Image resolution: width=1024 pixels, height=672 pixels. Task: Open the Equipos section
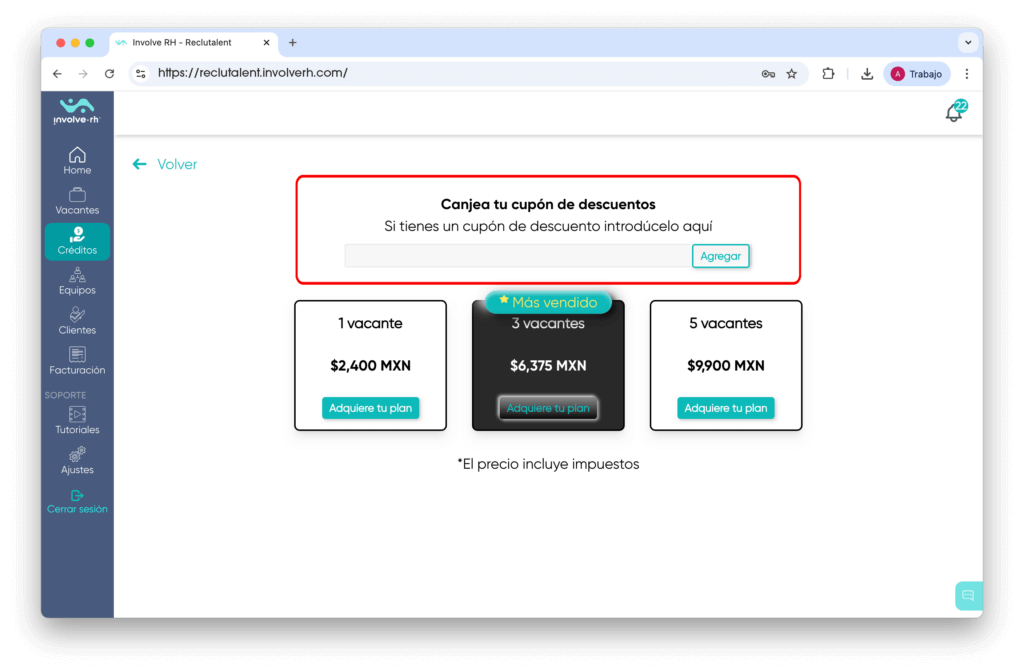[x=77, y=281]
